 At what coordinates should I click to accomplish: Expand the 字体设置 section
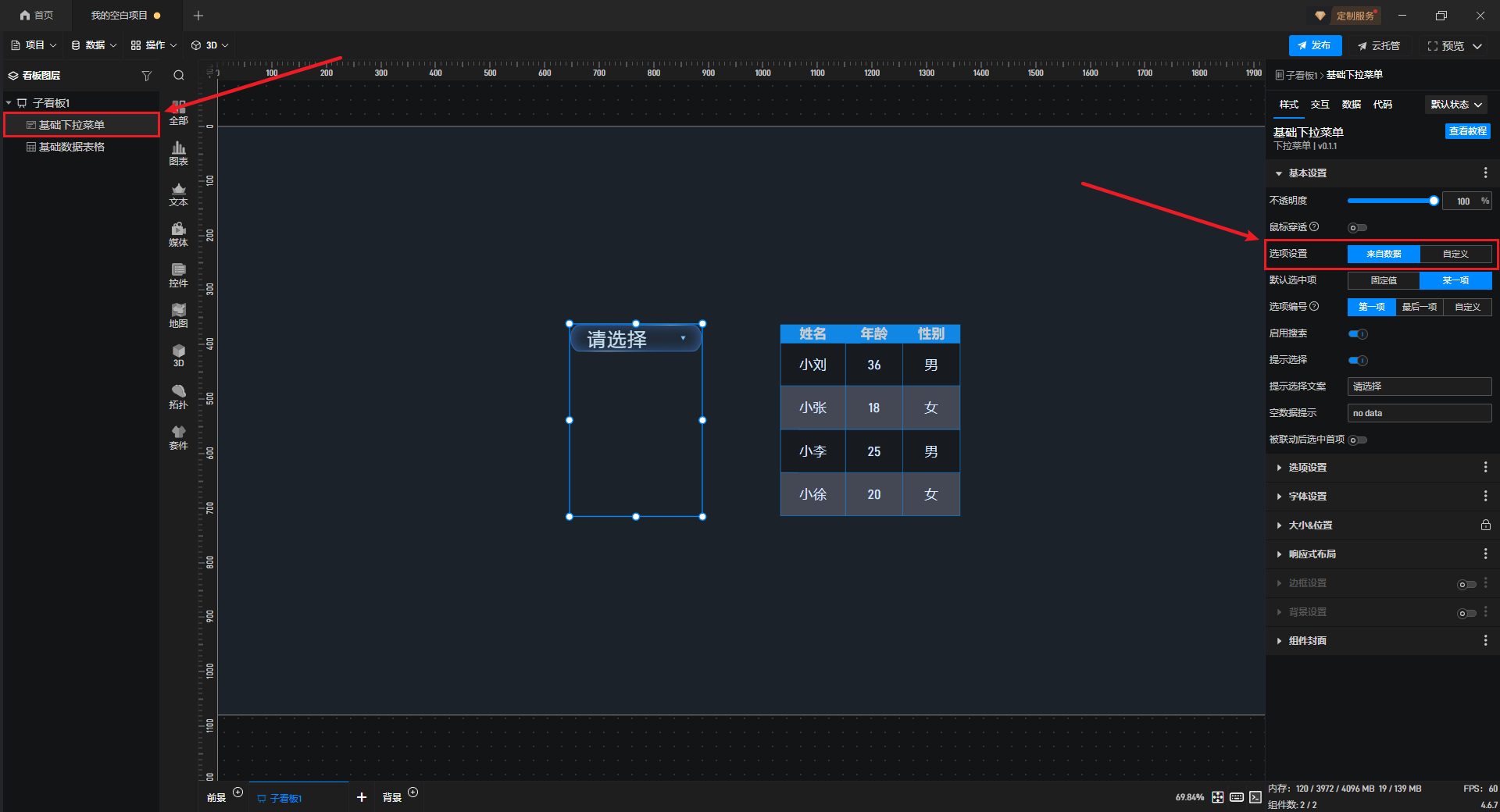click(x=1307, y=497)
